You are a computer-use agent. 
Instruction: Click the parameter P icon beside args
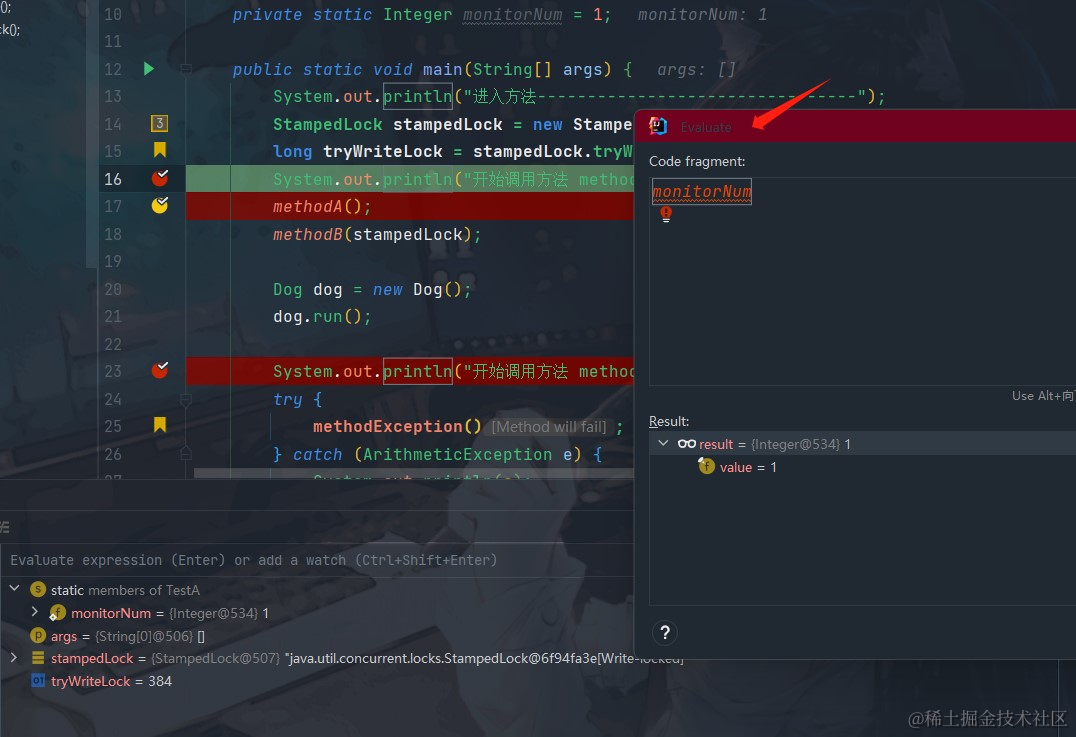pyautogui.click(x=38, y=635)
